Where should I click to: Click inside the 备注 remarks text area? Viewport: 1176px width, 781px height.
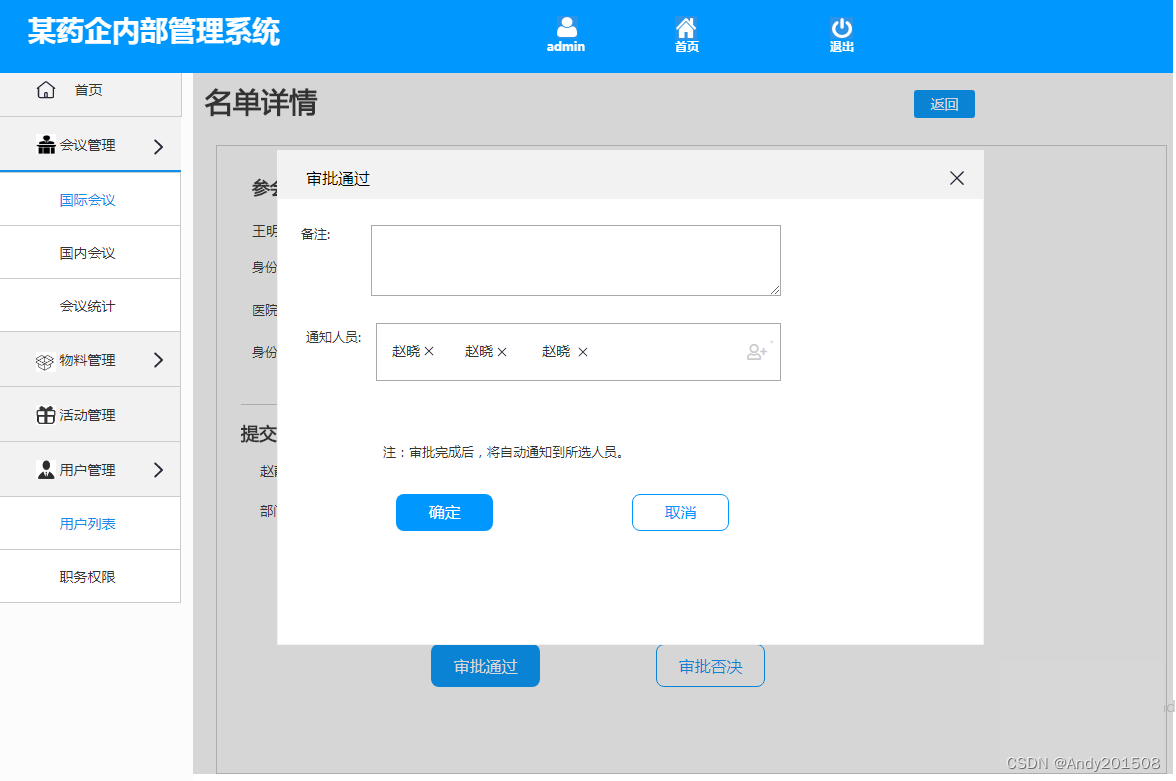click(575, 259)
